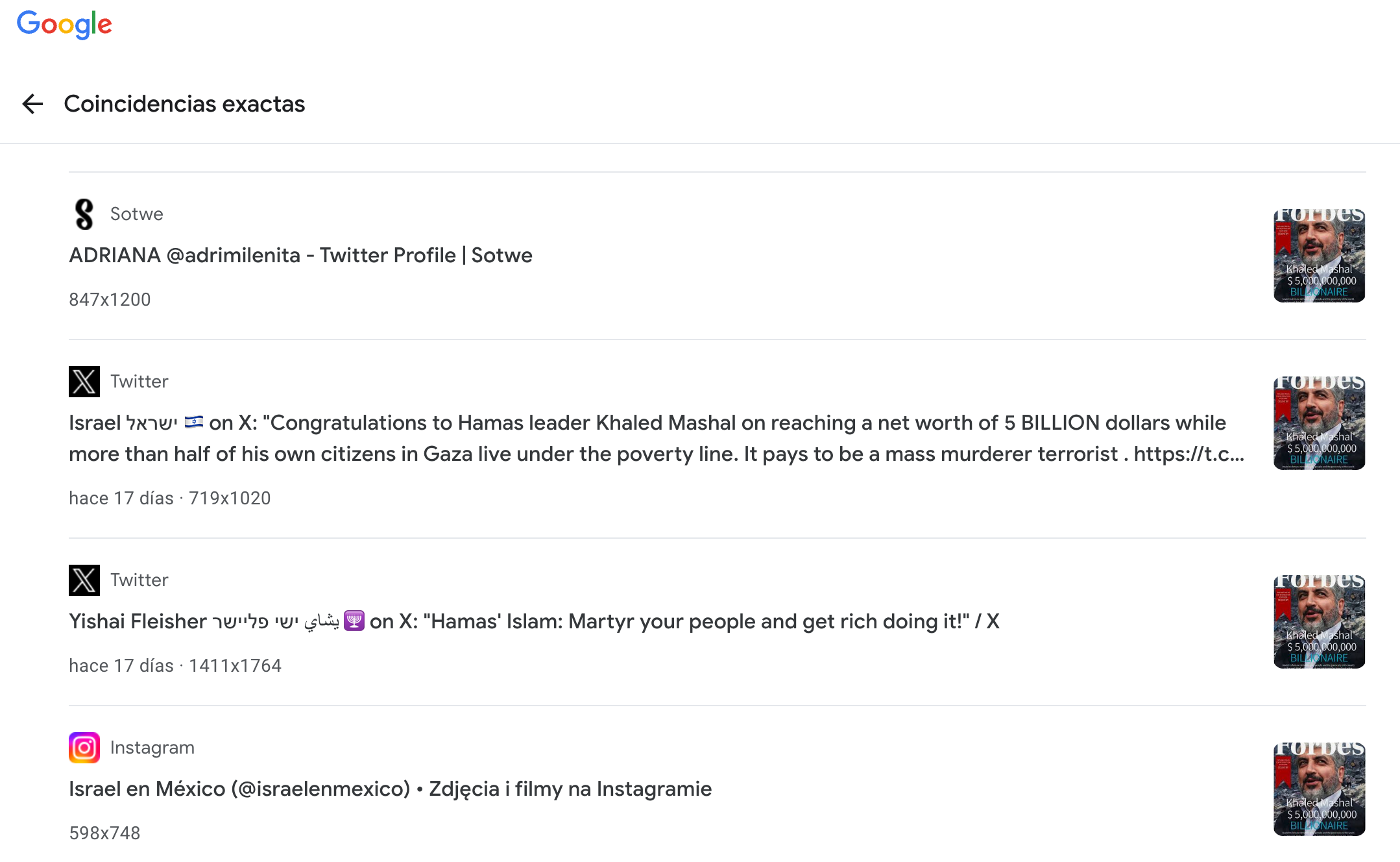
Task: Open thumbnail of the Instagram result
Action: [x=1319, y=789]
